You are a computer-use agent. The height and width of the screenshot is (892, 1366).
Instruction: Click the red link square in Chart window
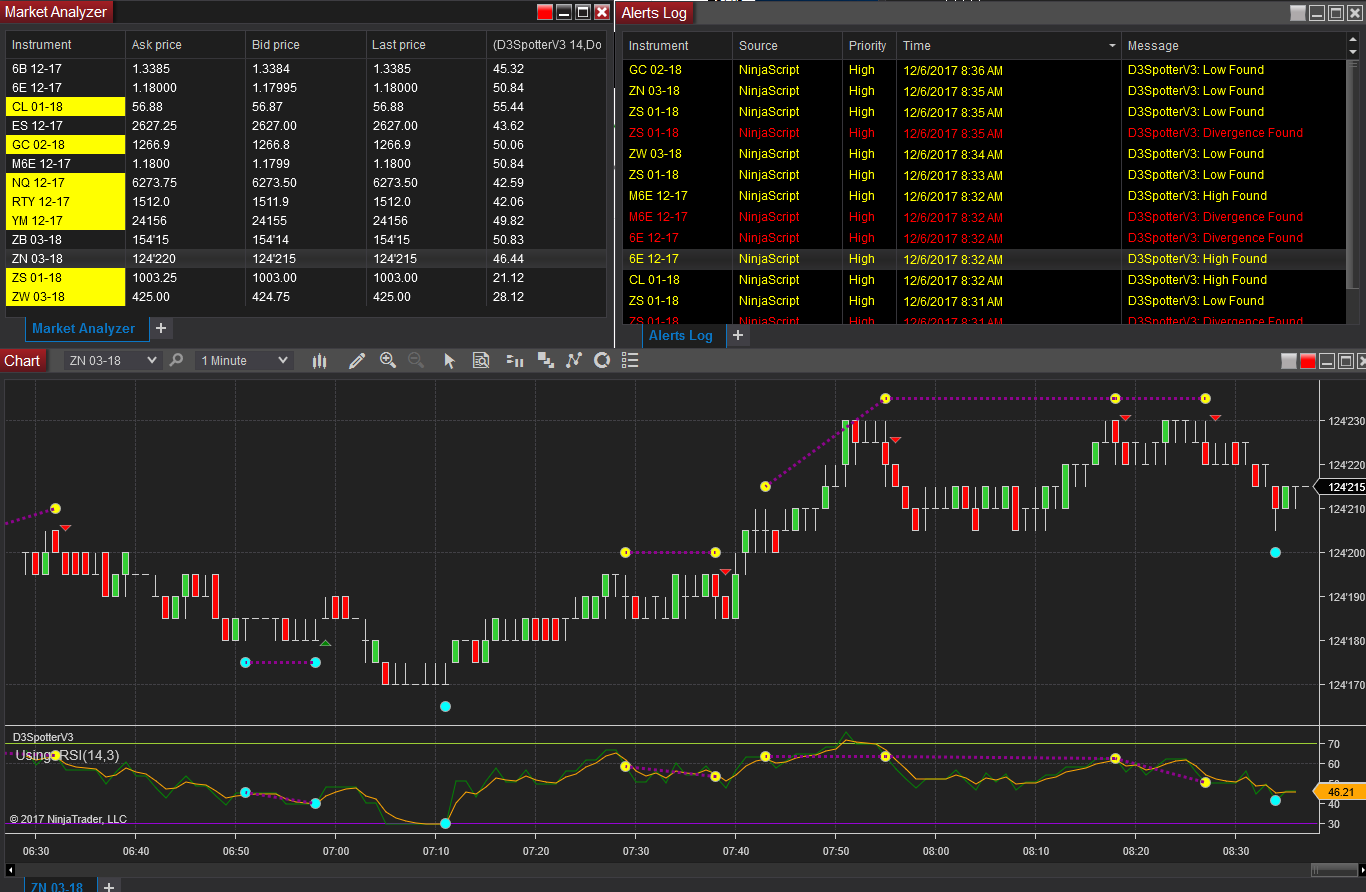(x=1307, y=361)
